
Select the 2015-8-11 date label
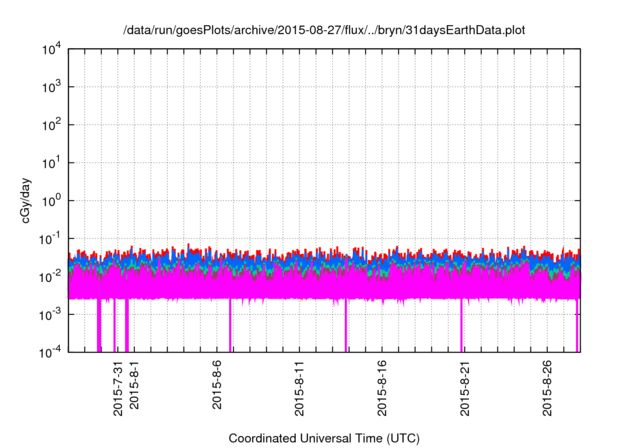[x=299, y=388]
